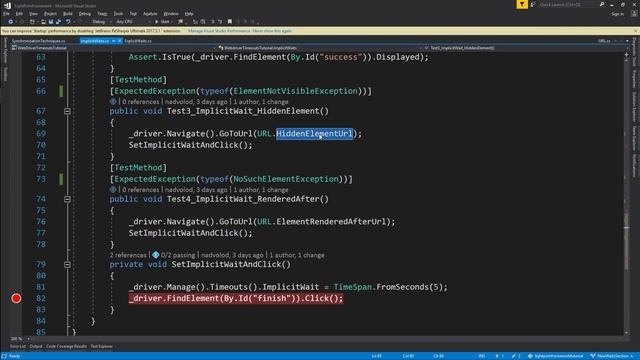Click the bookmark toolbar icon
The height and width of the screenshot is (360, 640).
click(x=230, y=22)
